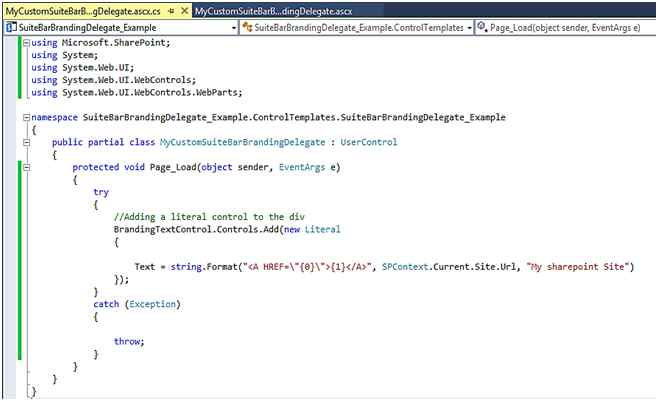
Task: Select the MyCustomSuiteBarB...gDelegate.ascx.cs tab
Action: [x=83, y=11]
